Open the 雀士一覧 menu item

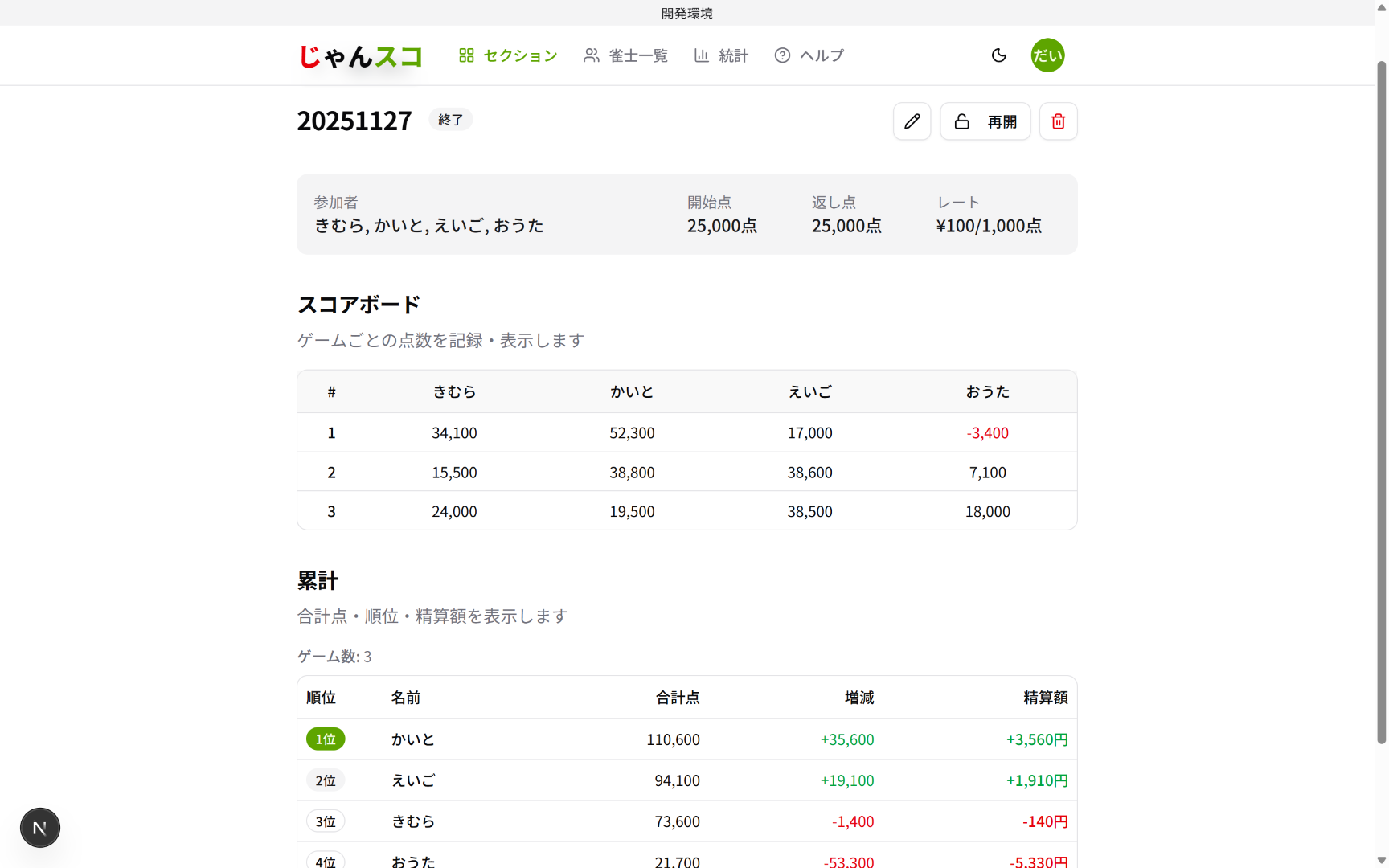point(638,55)
